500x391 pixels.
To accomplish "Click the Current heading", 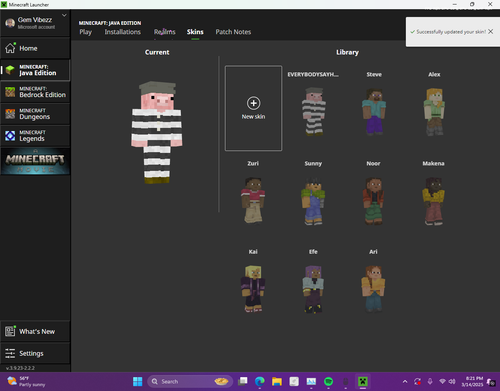I will 157,52.
